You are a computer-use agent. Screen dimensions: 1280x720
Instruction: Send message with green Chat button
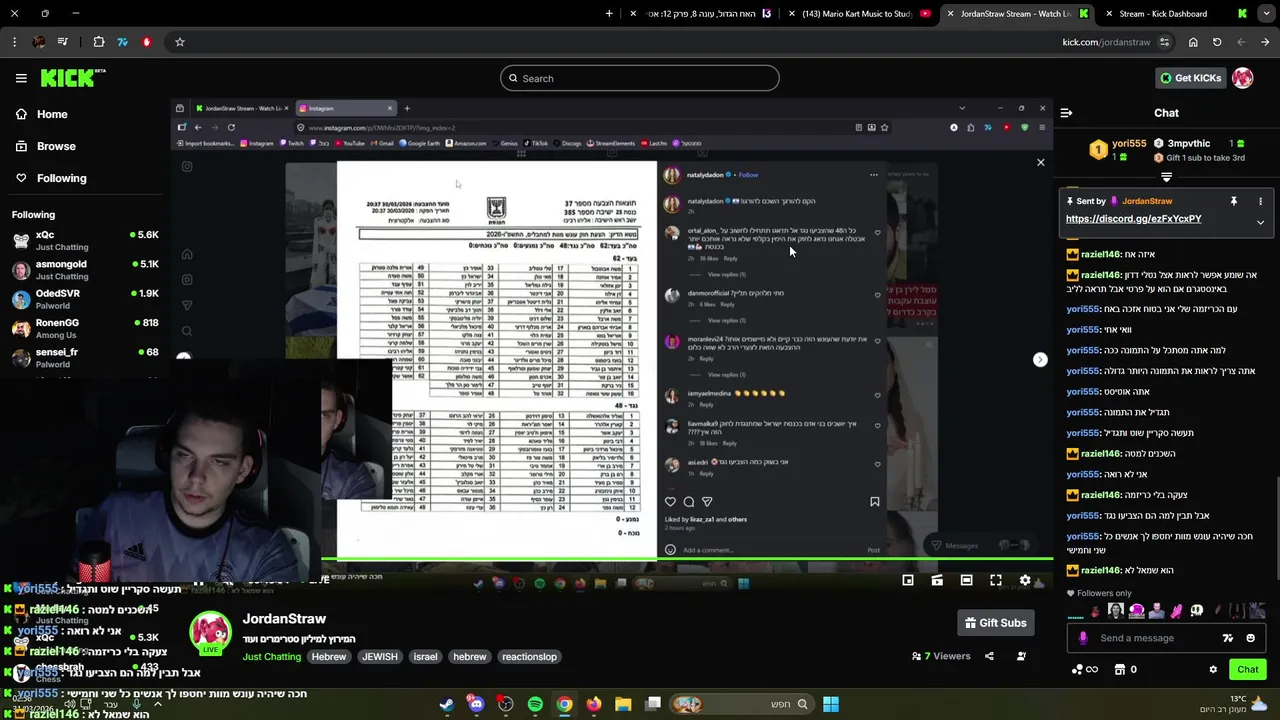(x=1248, y=669)
